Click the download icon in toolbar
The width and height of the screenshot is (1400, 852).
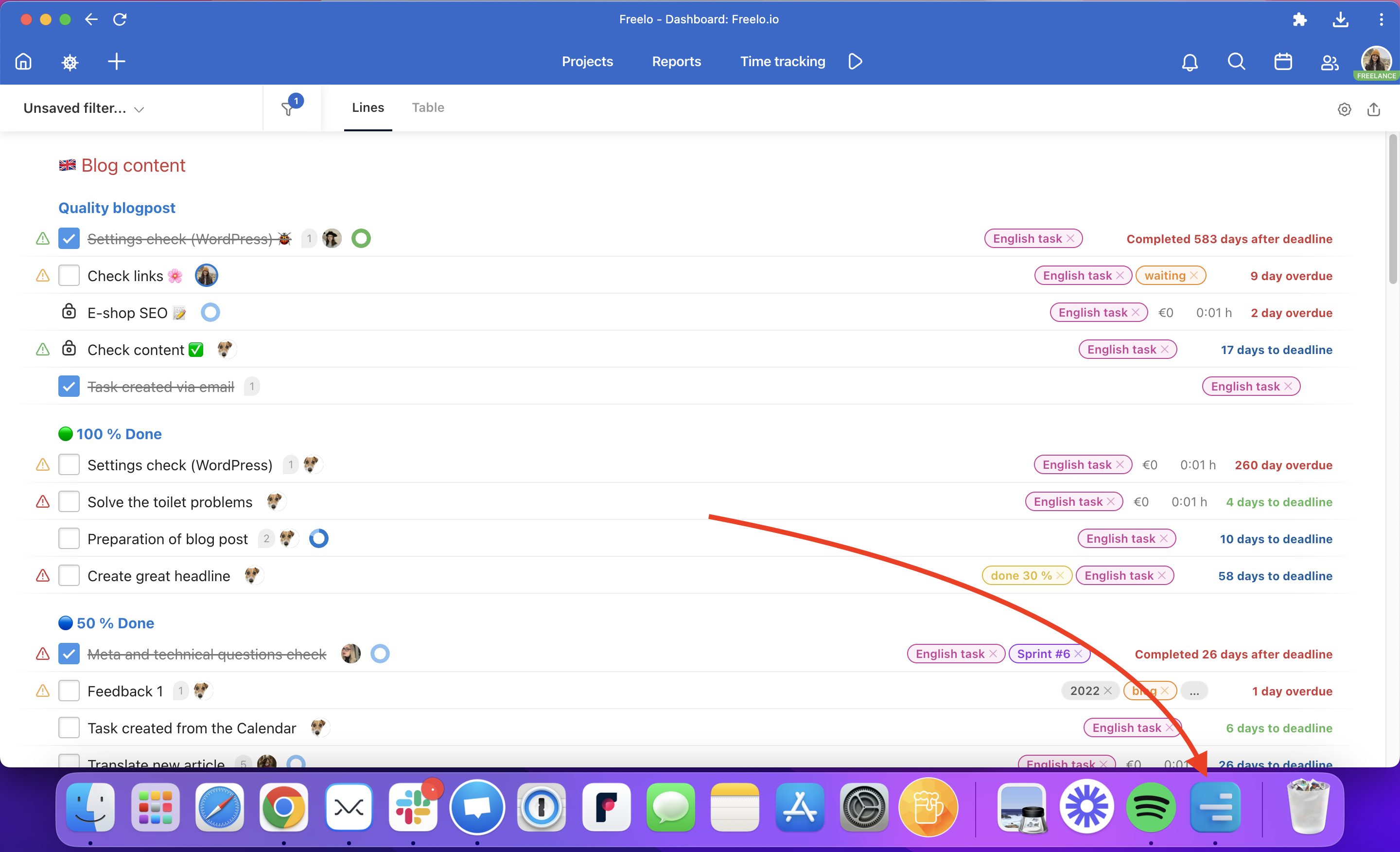[1340, 20]
